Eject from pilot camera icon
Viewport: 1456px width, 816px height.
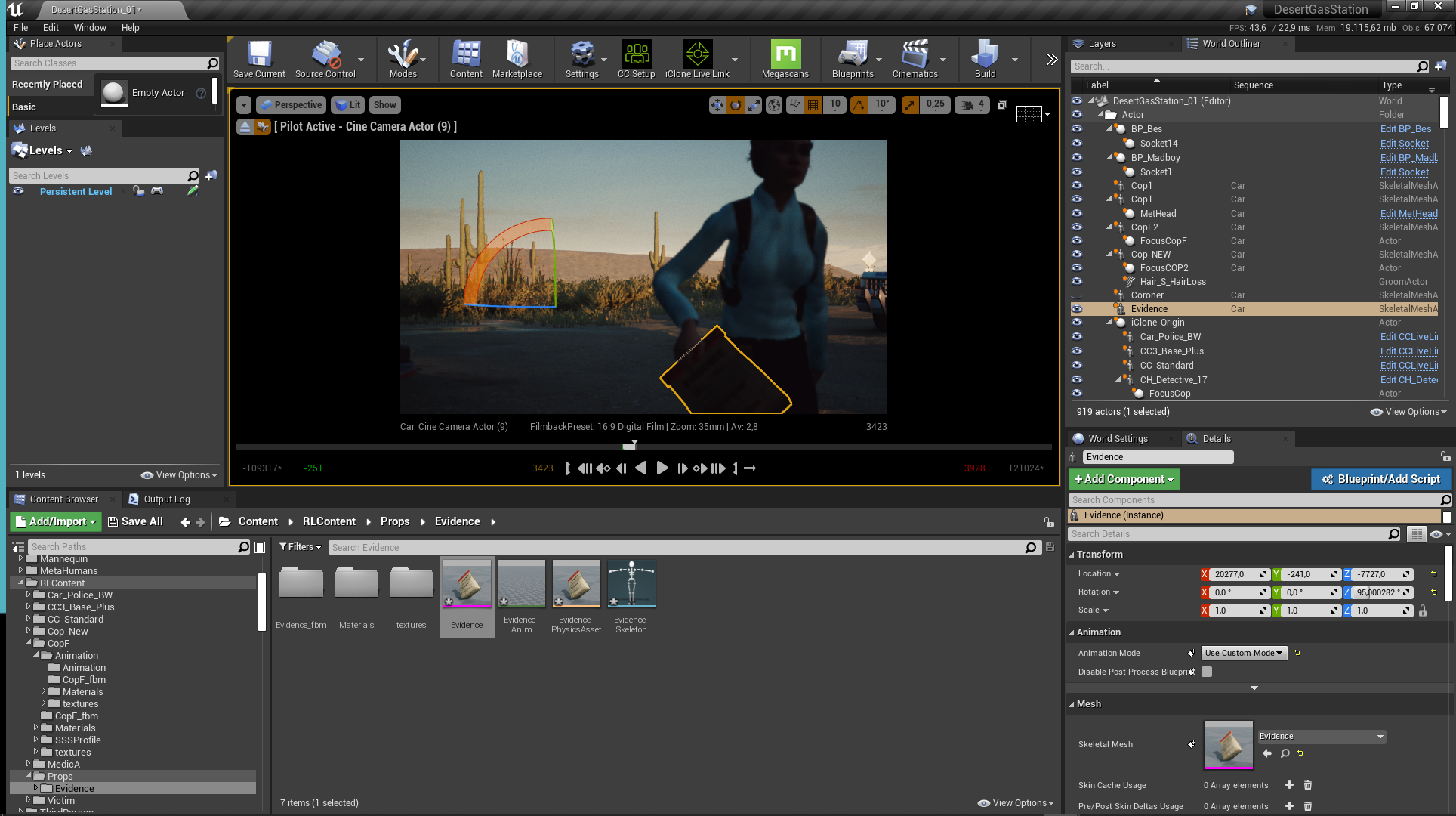(x=245, y=126)
